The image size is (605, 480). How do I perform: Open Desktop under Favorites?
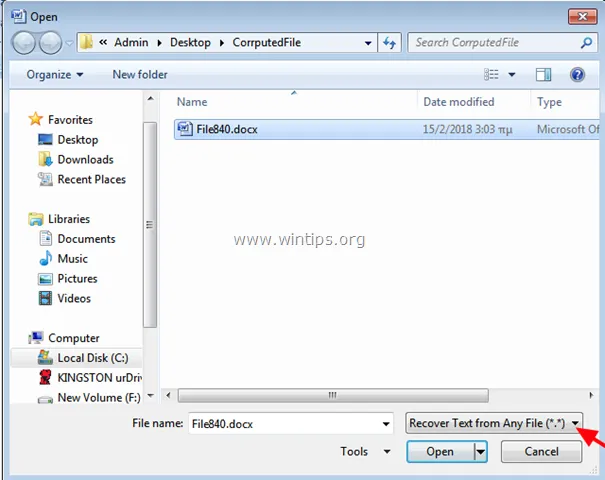pyautogui.click(x=78, y=140)
